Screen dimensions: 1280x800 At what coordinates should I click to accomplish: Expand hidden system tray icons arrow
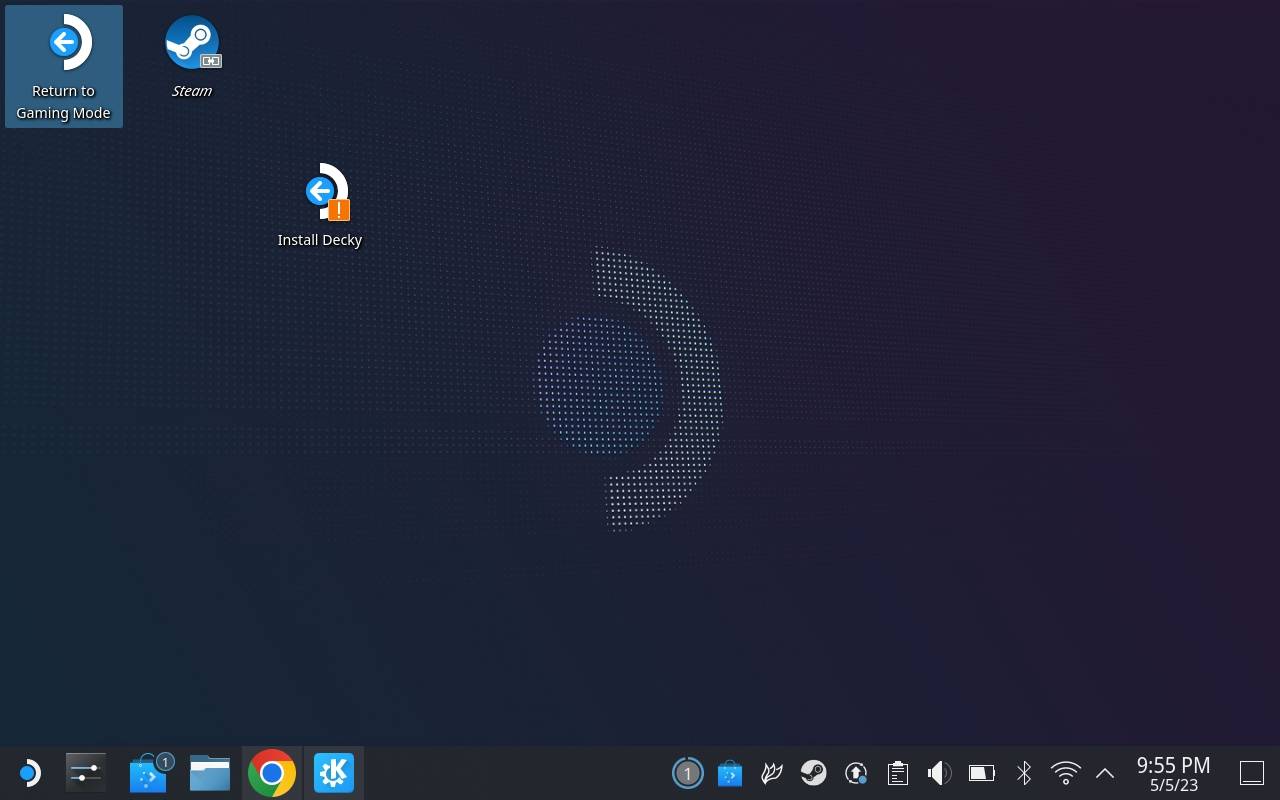[x=1105, y=773]
